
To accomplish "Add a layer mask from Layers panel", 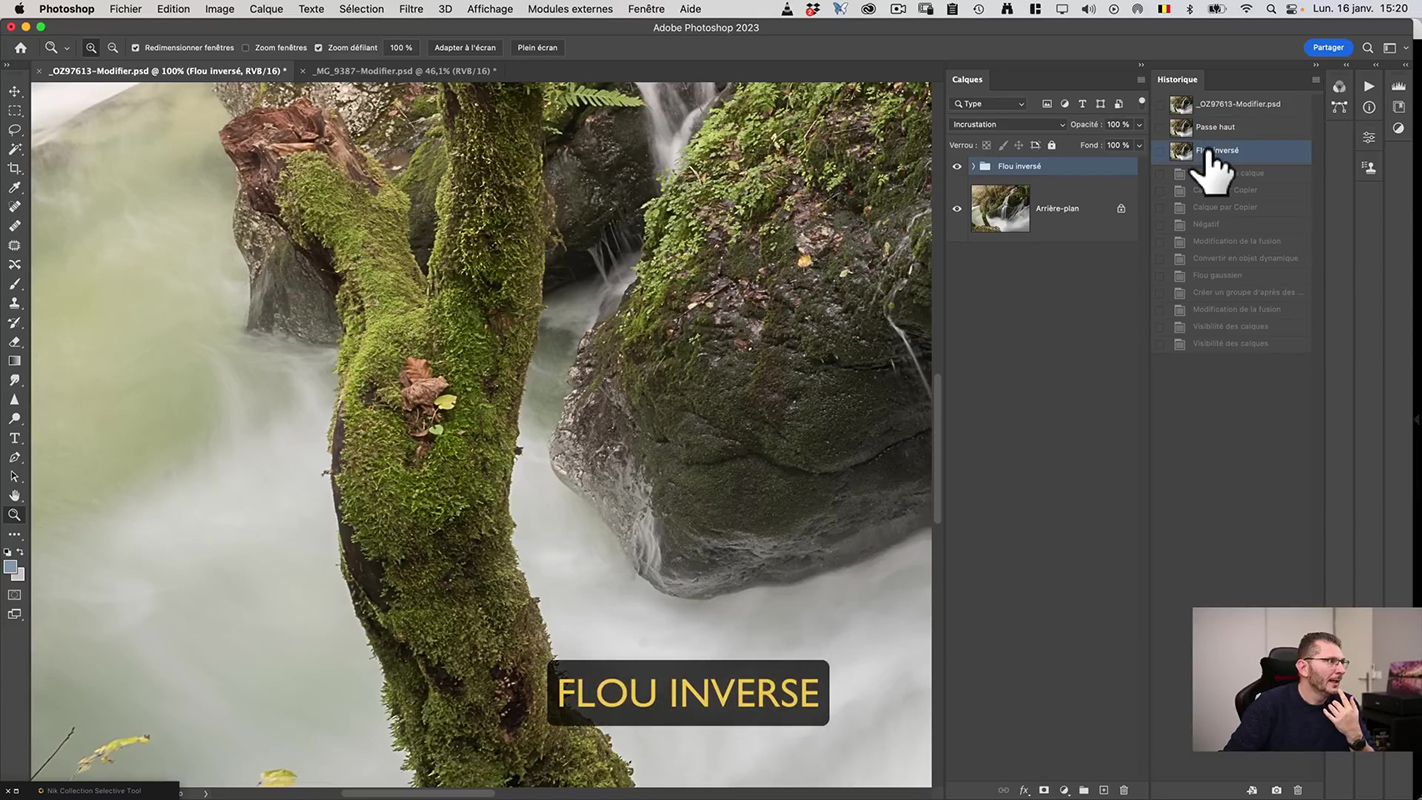I will tap(1044, 790).
